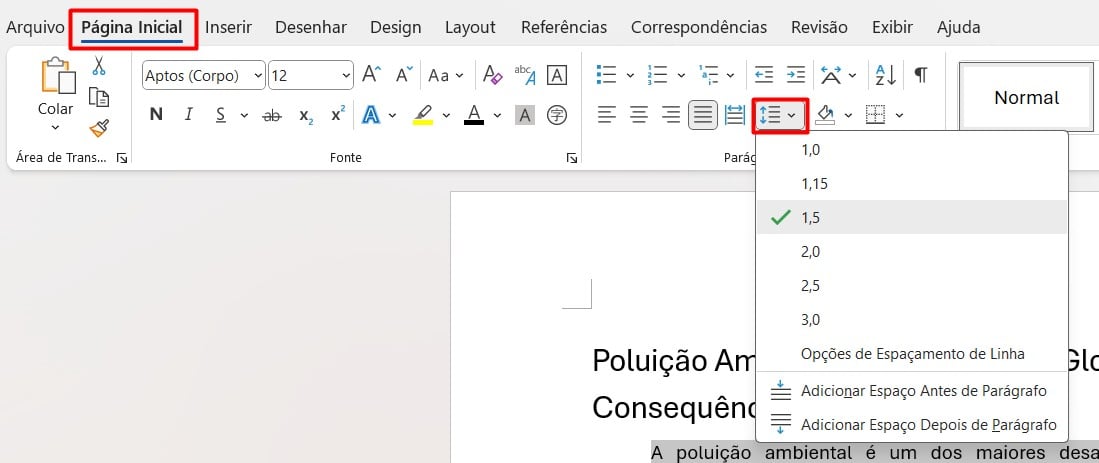Open the Fonte dialog launcher
This screenshot has height=463, width=1099.
pos(571,158)
